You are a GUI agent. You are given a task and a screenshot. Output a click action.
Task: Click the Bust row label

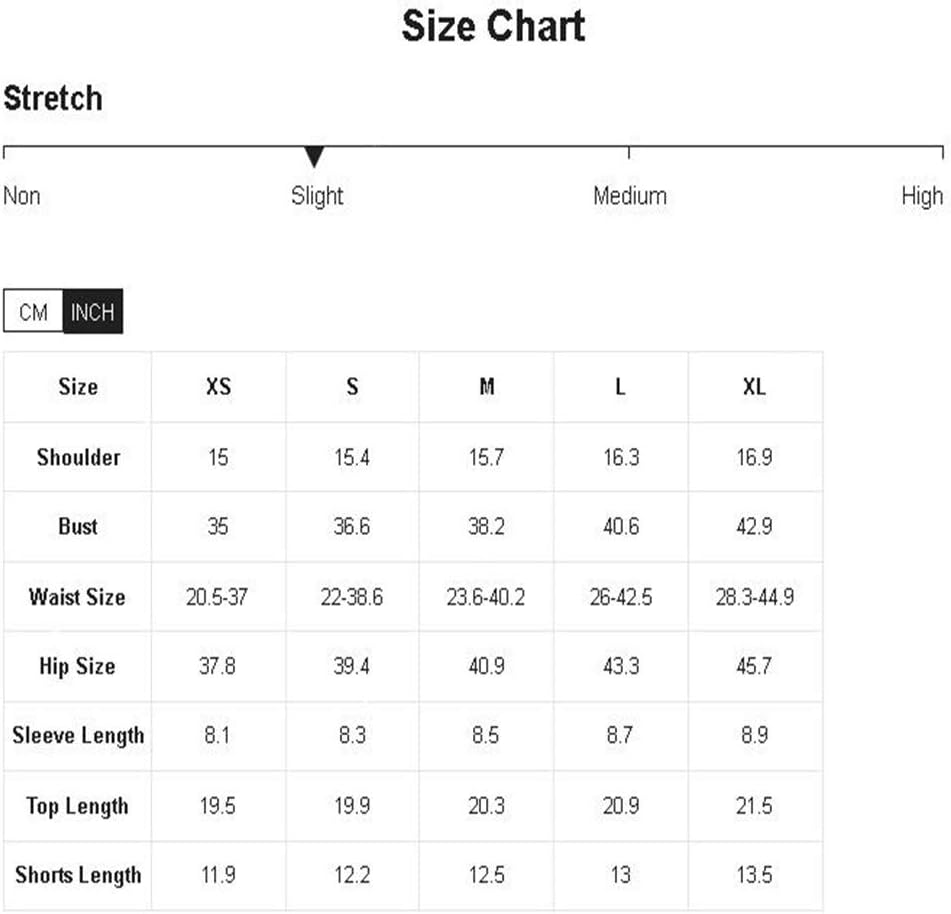[78, 526]
